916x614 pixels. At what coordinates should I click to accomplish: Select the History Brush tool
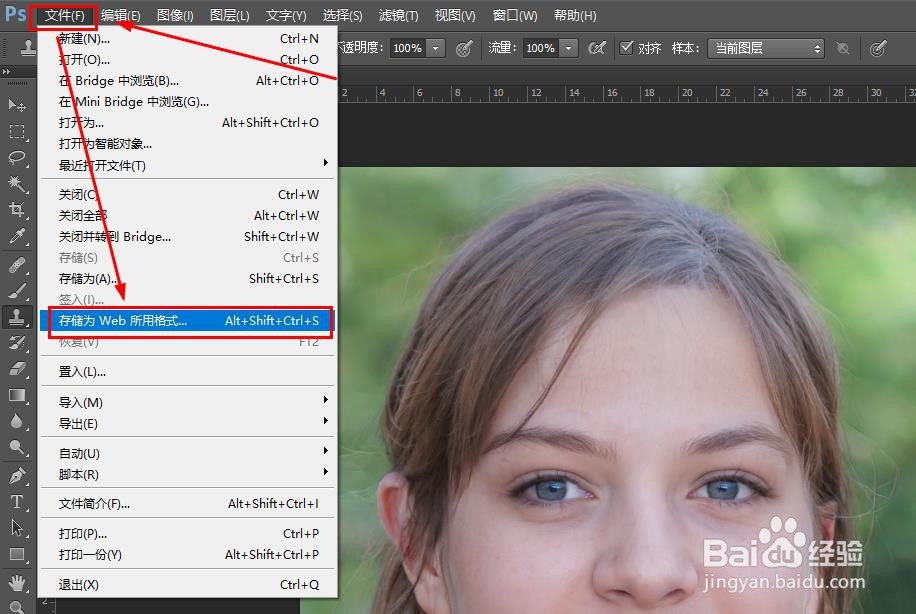[16, 343]
